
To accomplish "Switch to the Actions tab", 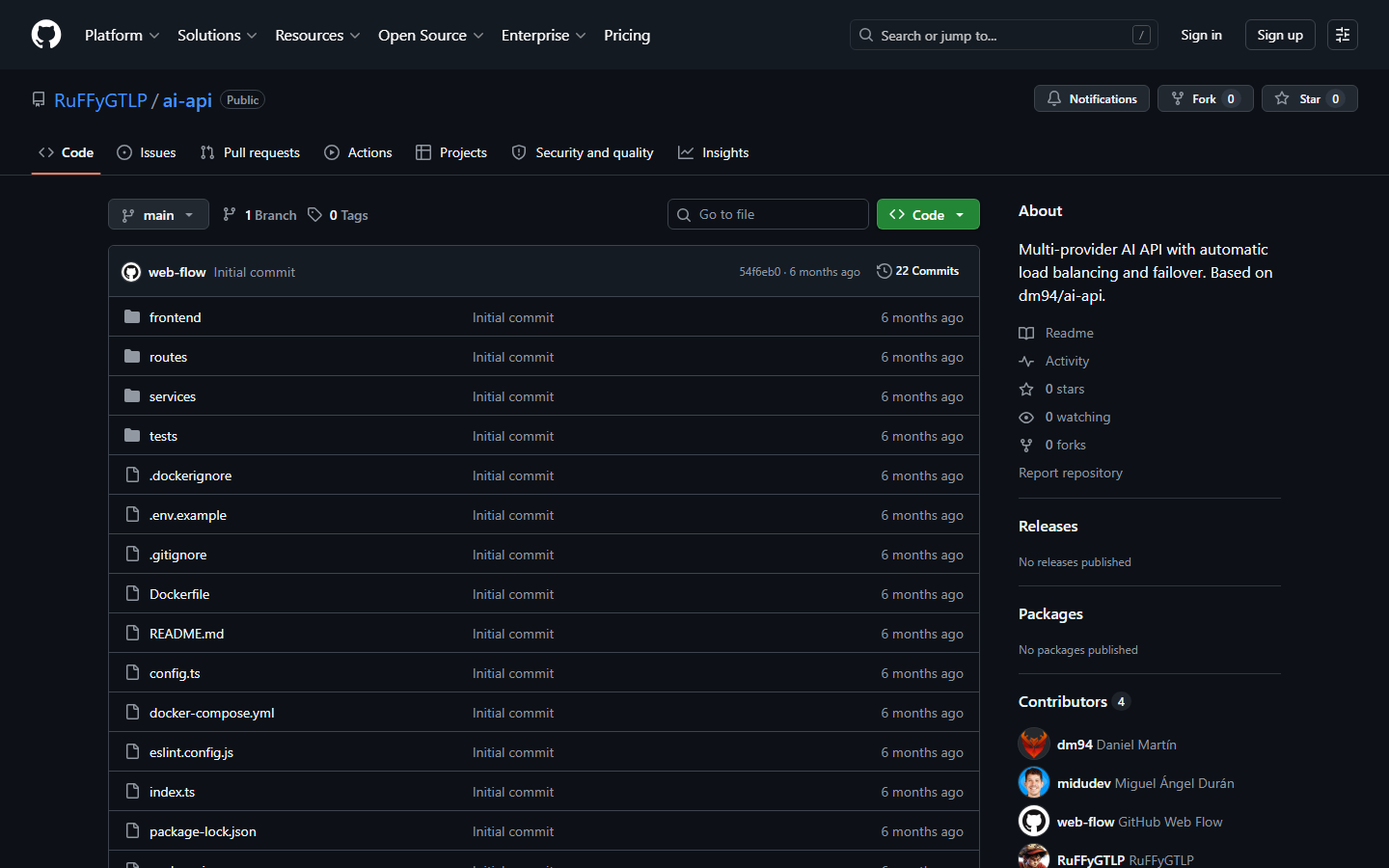I will (x=358, y=152).
